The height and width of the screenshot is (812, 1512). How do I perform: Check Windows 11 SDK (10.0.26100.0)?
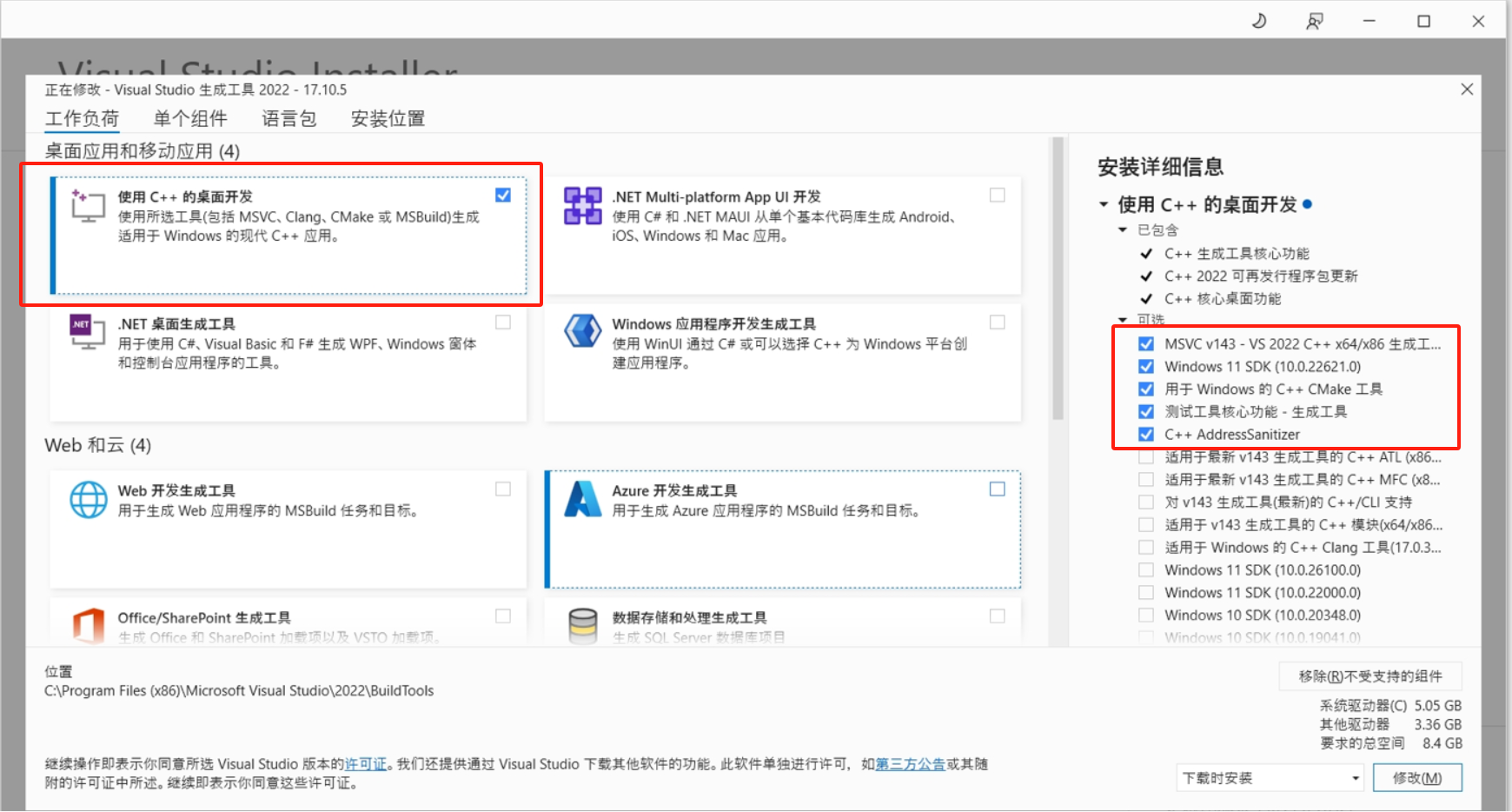pyautogui.click(x=1146, y=569)
